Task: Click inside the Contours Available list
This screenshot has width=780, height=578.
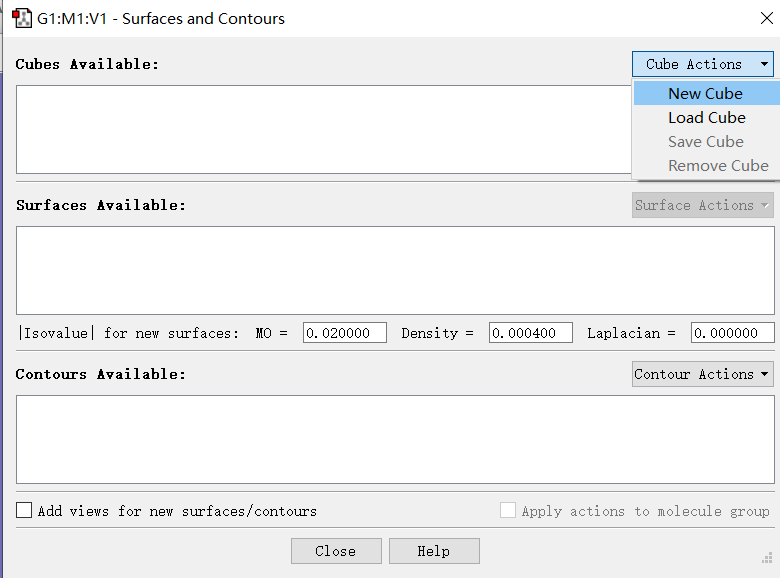Action: (395, 440)
